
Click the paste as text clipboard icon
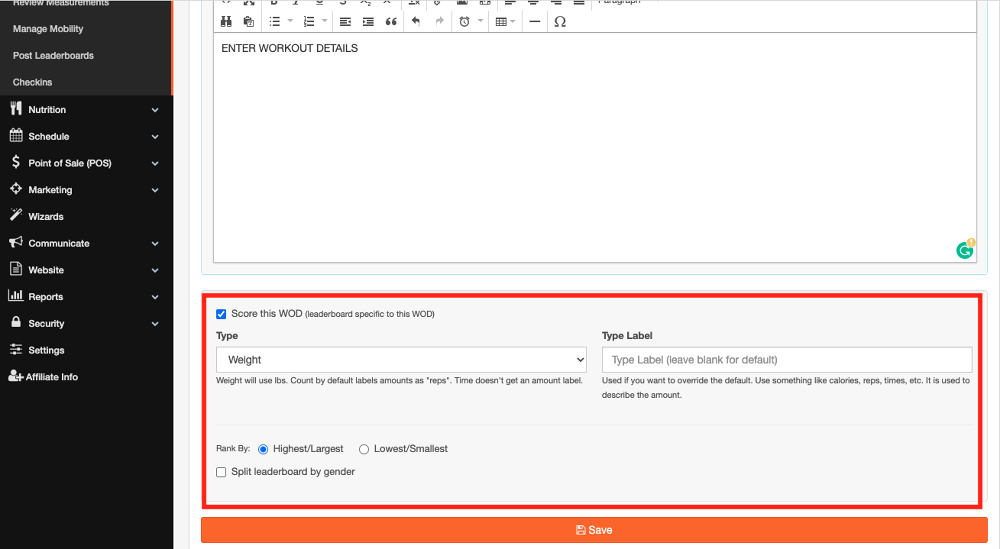click(249, 22)
